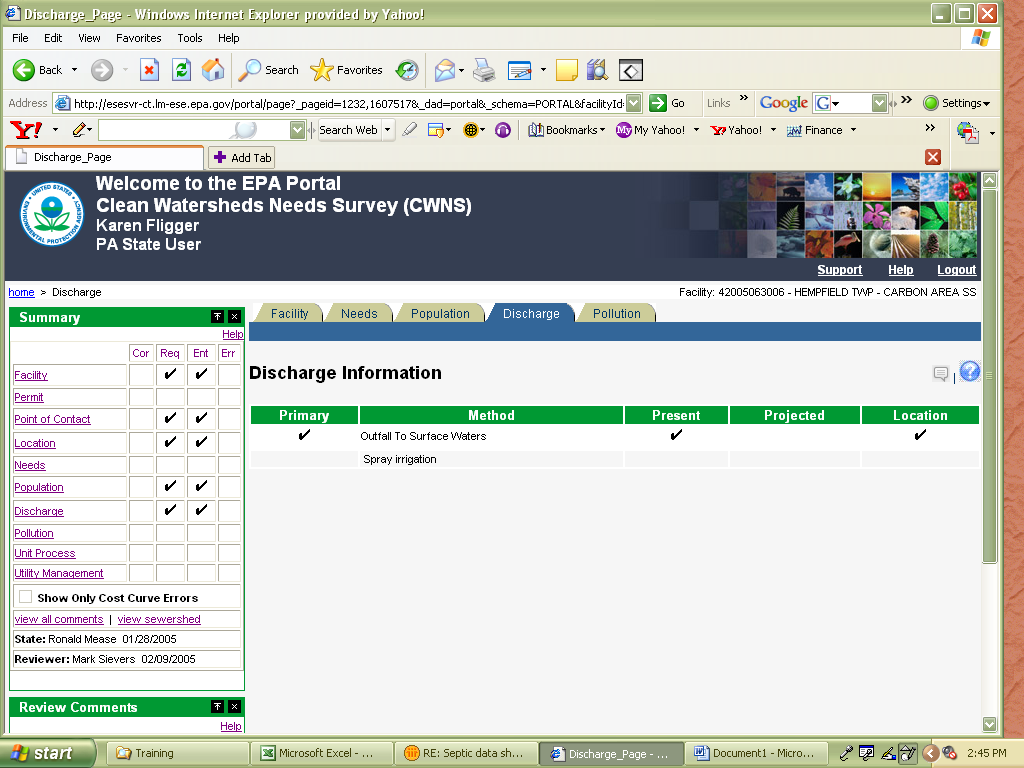
Task: Click the Logout link
Action: 956,270
